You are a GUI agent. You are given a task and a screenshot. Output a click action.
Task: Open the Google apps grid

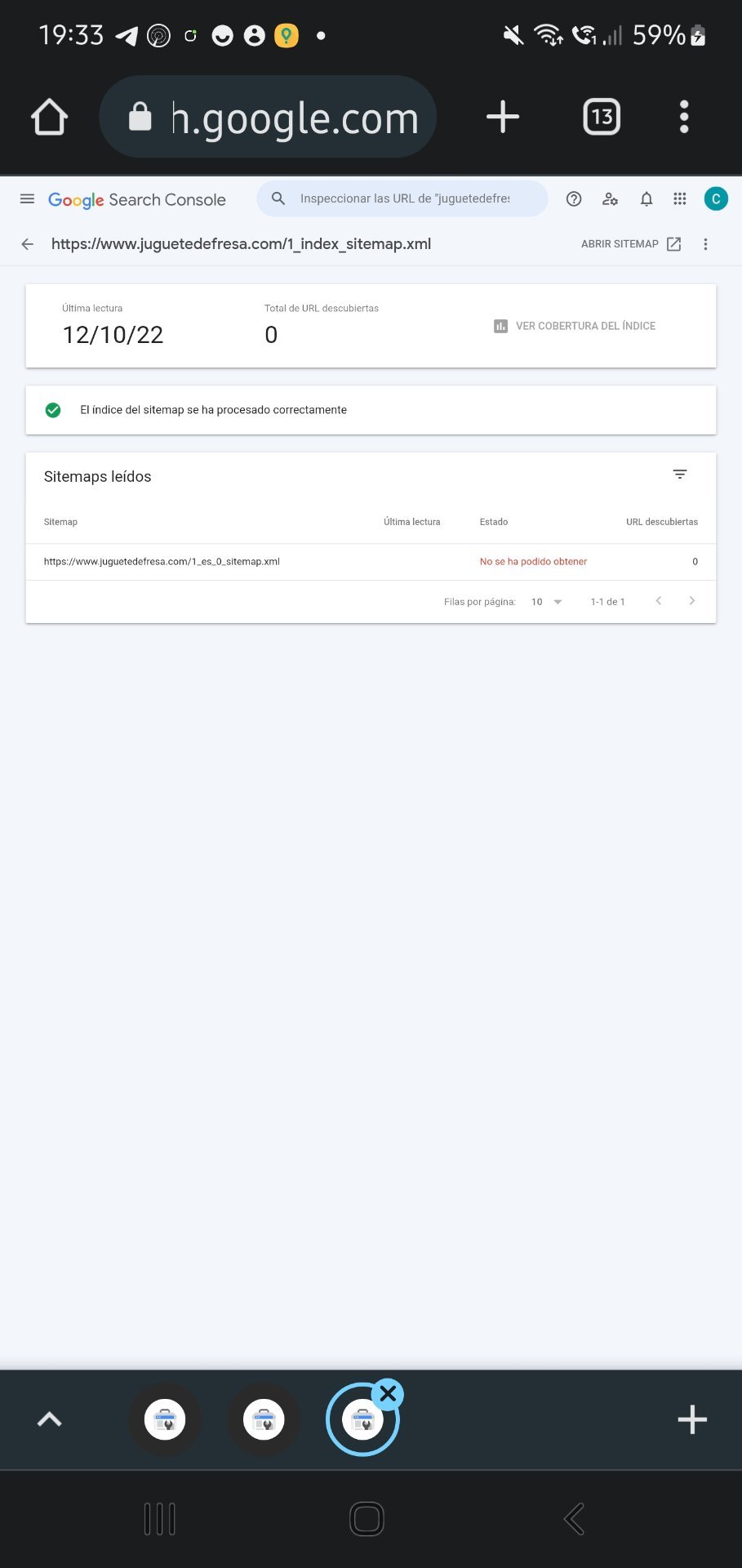pyautogui.click(x=680, y=199)
